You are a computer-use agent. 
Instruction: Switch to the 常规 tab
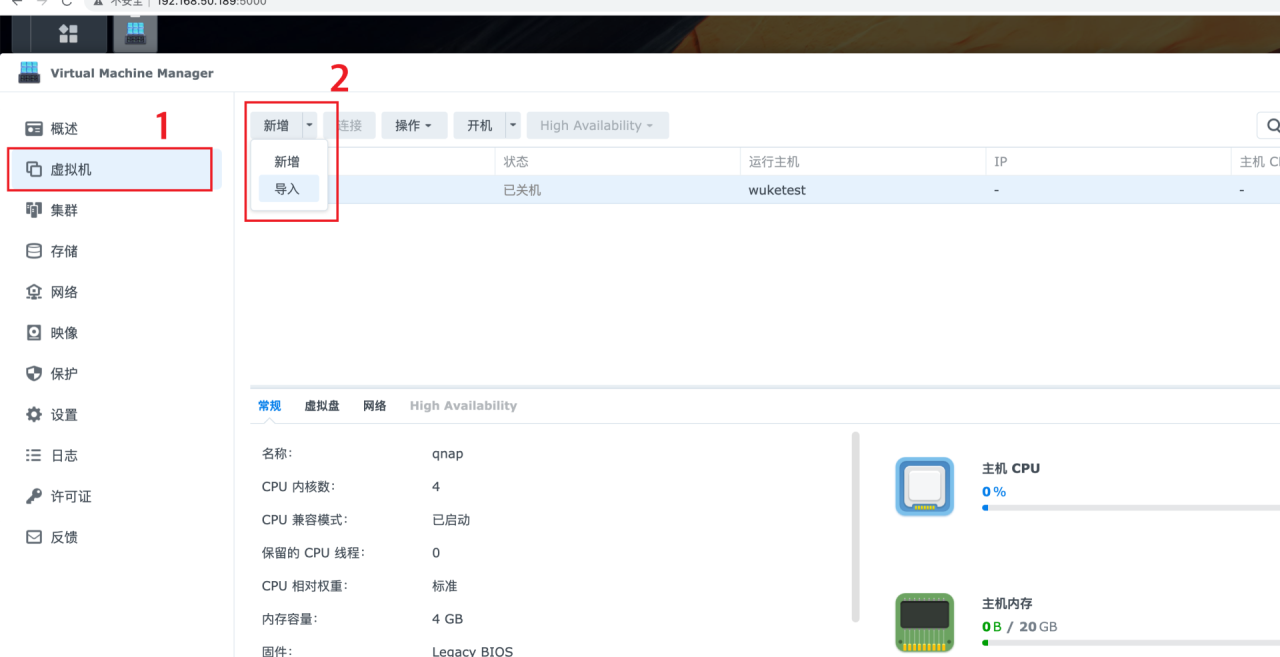270,406
